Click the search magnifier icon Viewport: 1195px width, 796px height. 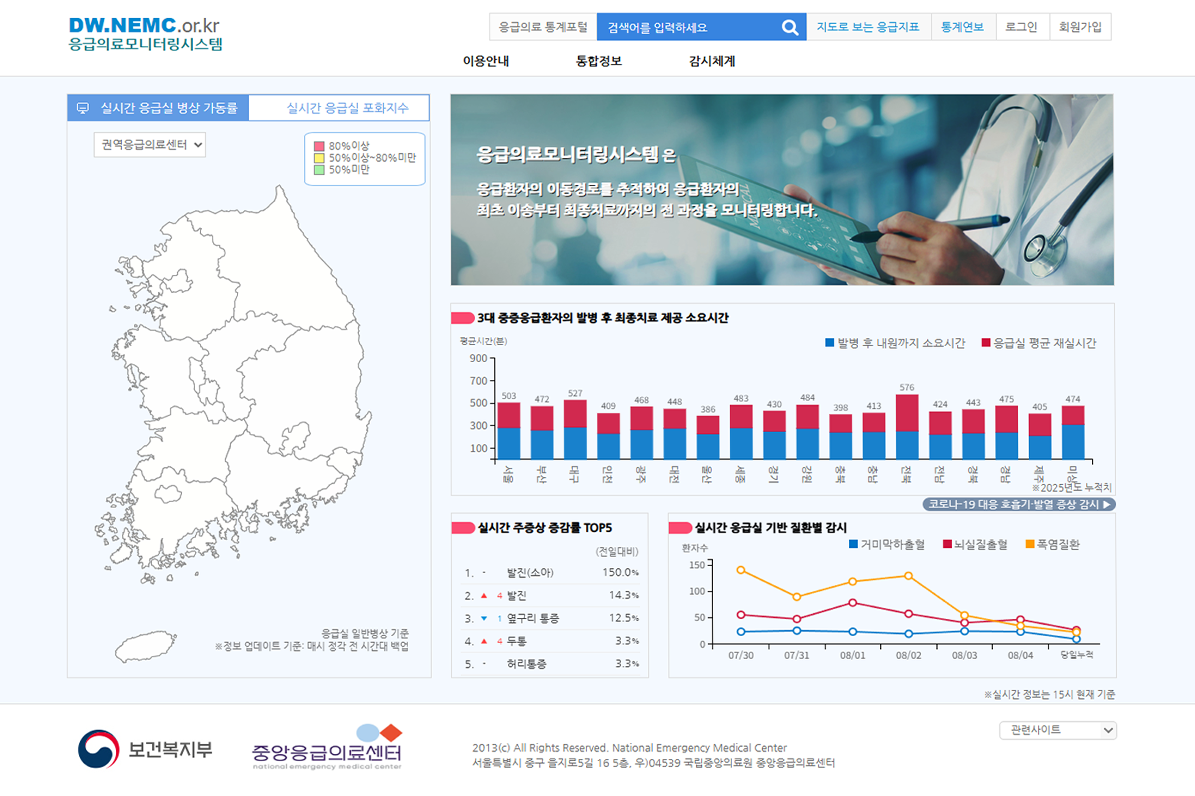790,27
